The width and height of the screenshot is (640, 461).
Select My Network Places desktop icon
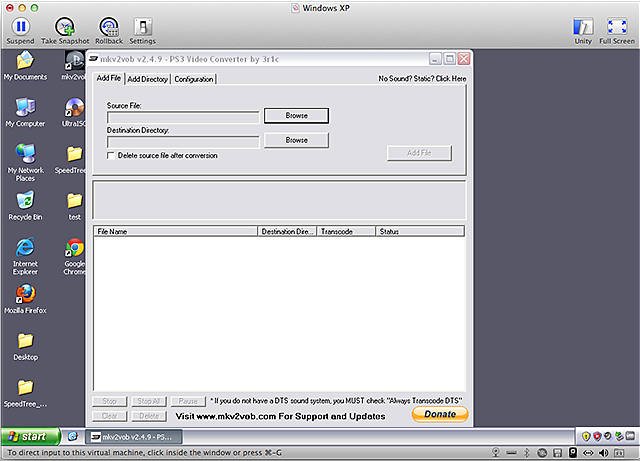click(x=25, y=162)
